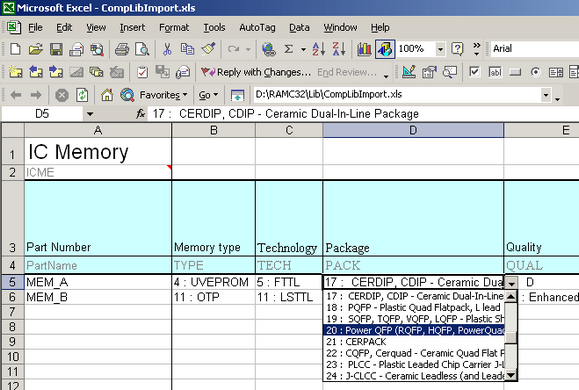Image resolution: width=579 pixels, height=390 pixels.
Task: Open the Favorites dropdown
Action: tap(163, 95)
